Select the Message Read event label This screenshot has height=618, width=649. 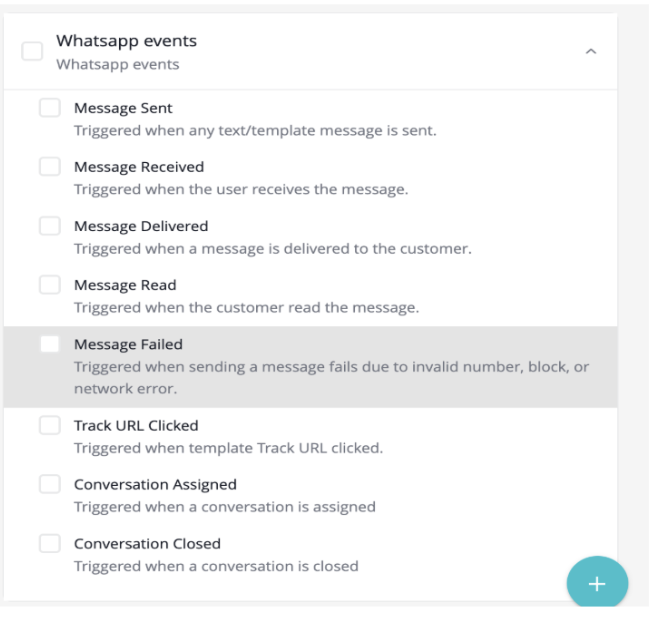pyautogui.click(x=125, y=285)
